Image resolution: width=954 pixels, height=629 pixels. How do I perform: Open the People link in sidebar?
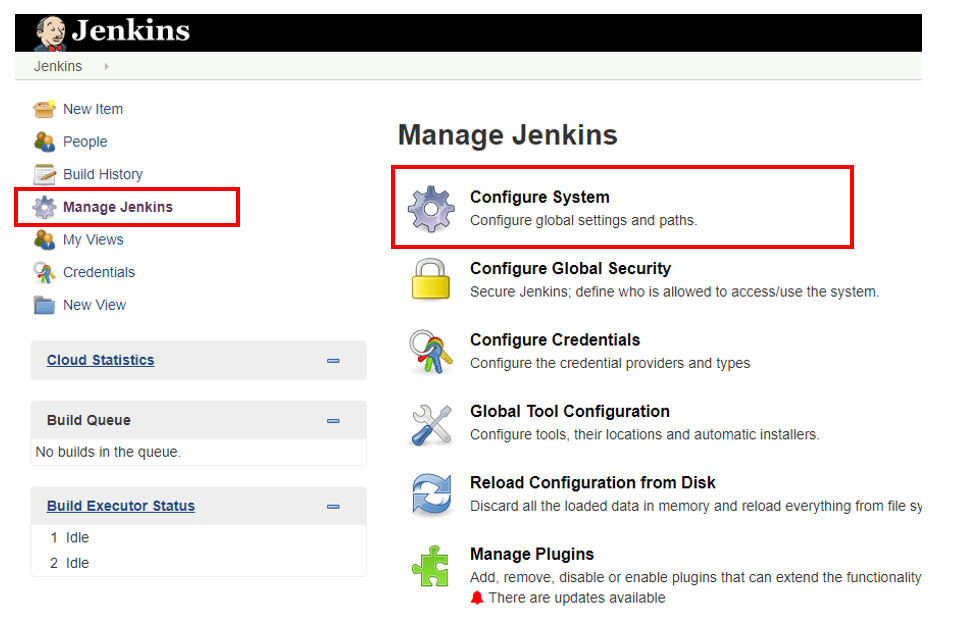(x=85, y=142)
